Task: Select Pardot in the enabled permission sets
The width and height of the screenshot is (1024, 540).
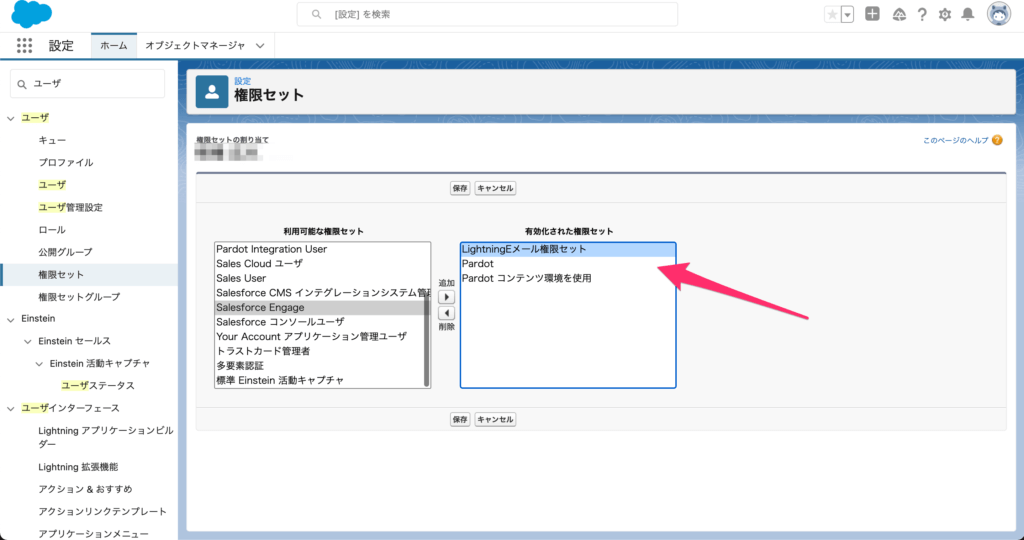Action: (568, 264)
